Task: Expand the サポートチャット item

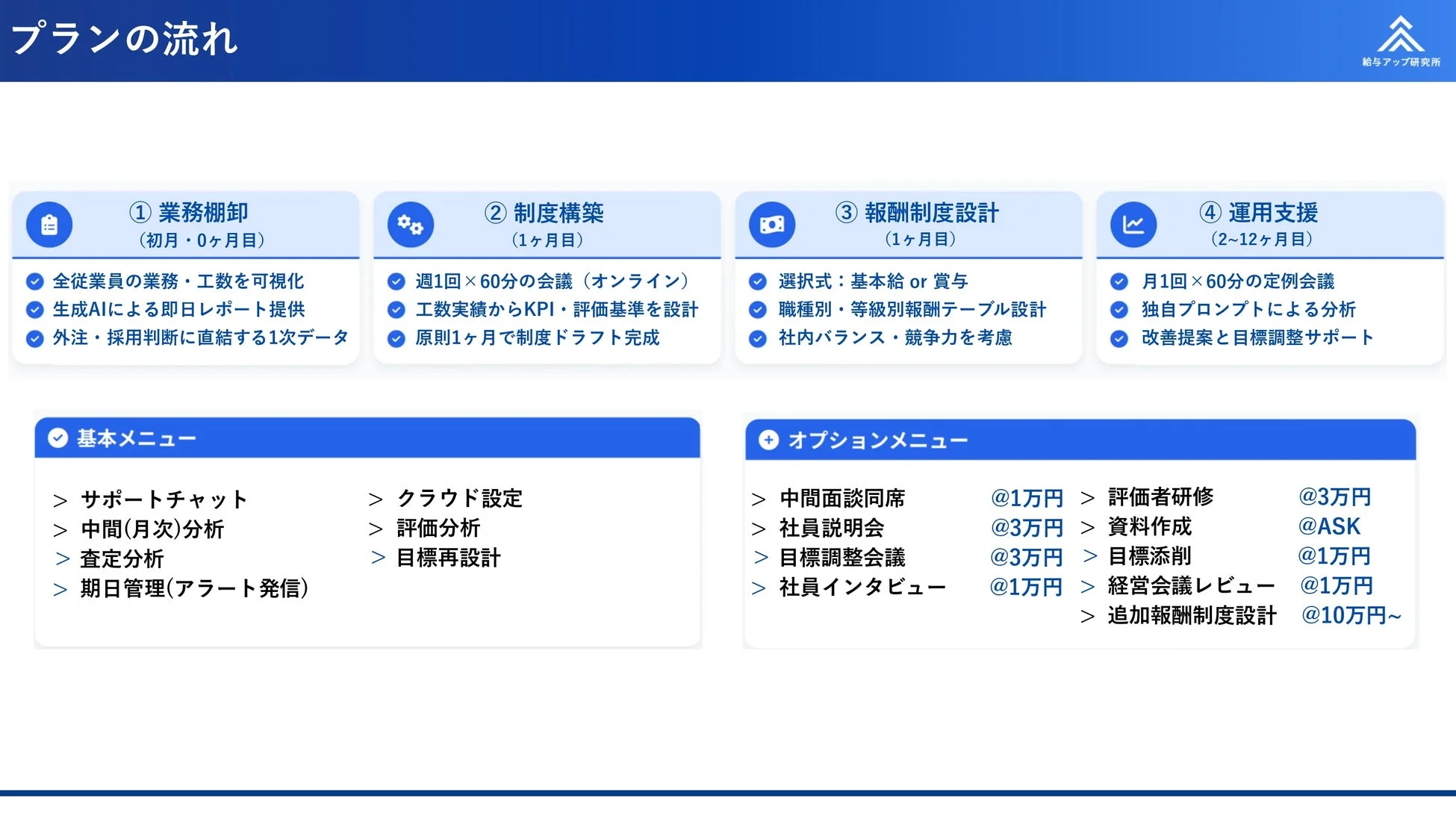Action: 163,499
